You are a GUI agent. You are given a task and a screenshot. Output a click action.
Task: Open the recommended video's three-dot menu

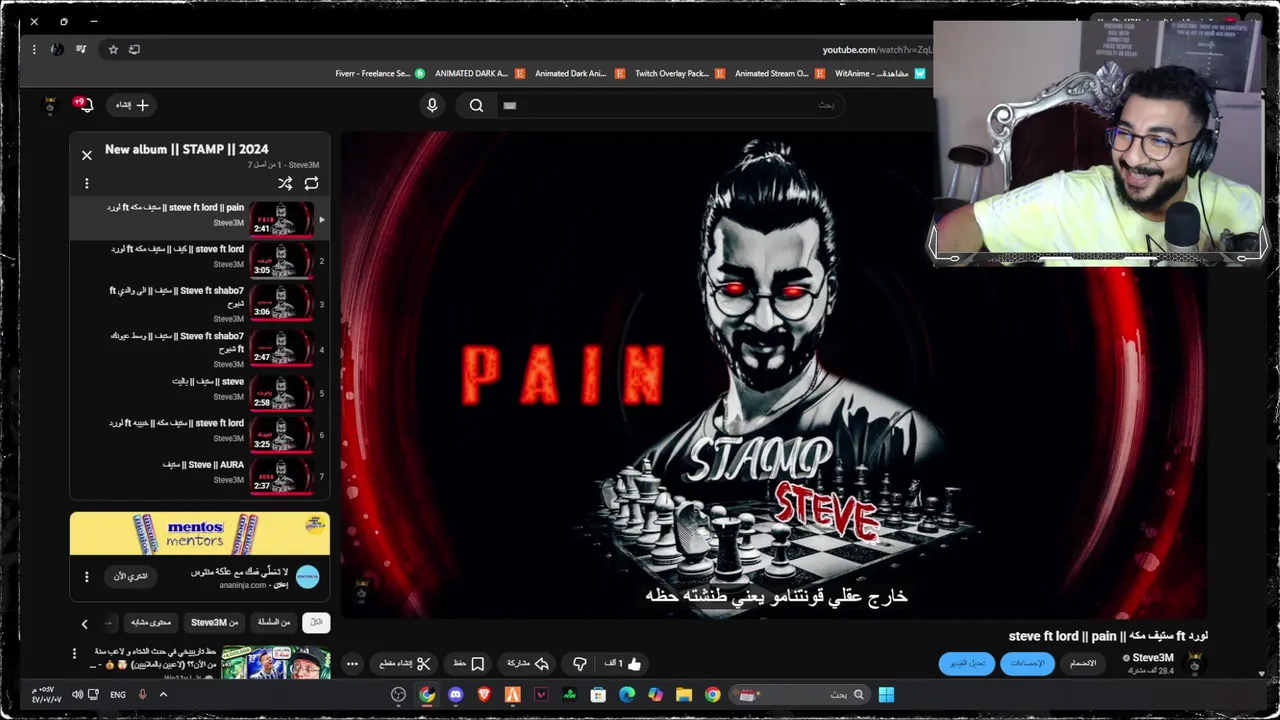(74, 654)
